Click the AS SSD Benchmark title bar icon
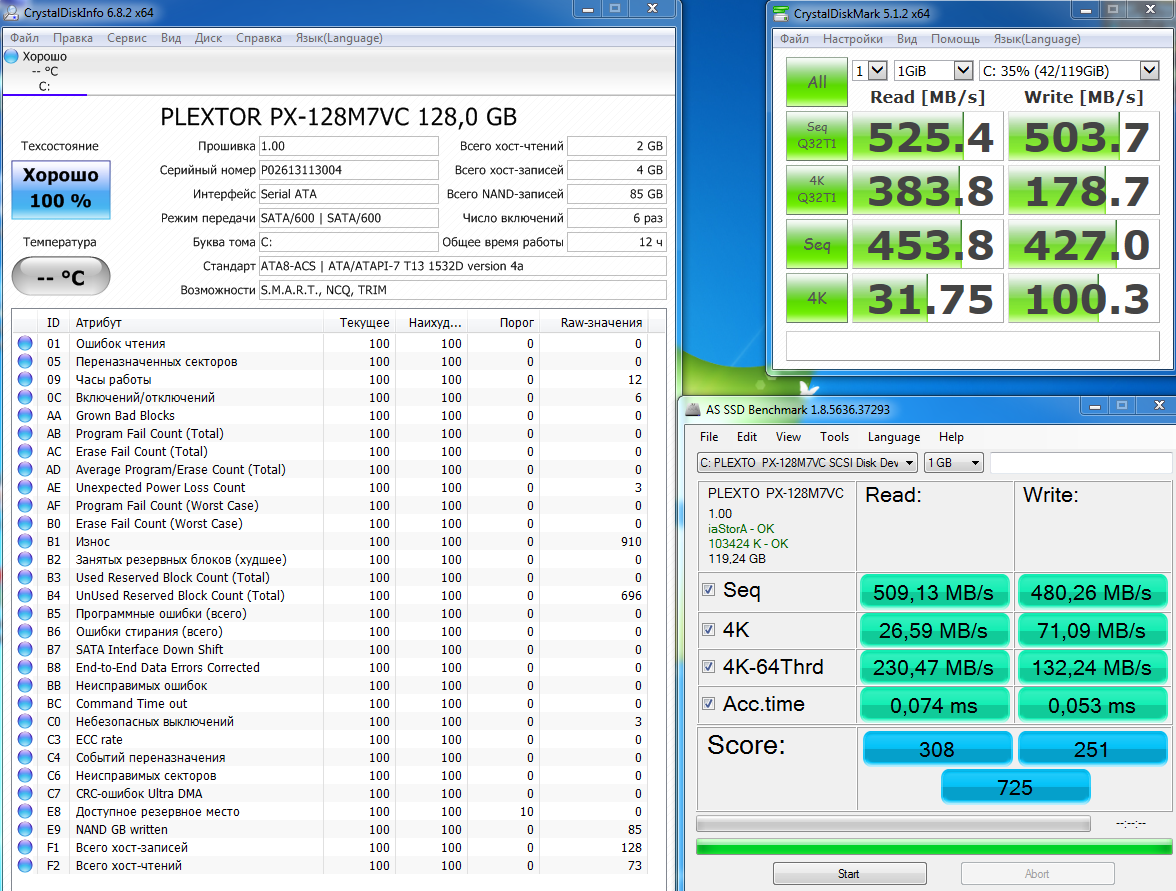Image resolution: width=1176 pixels, height=891 pixels. pyautogui.click(x=692, y=409)
